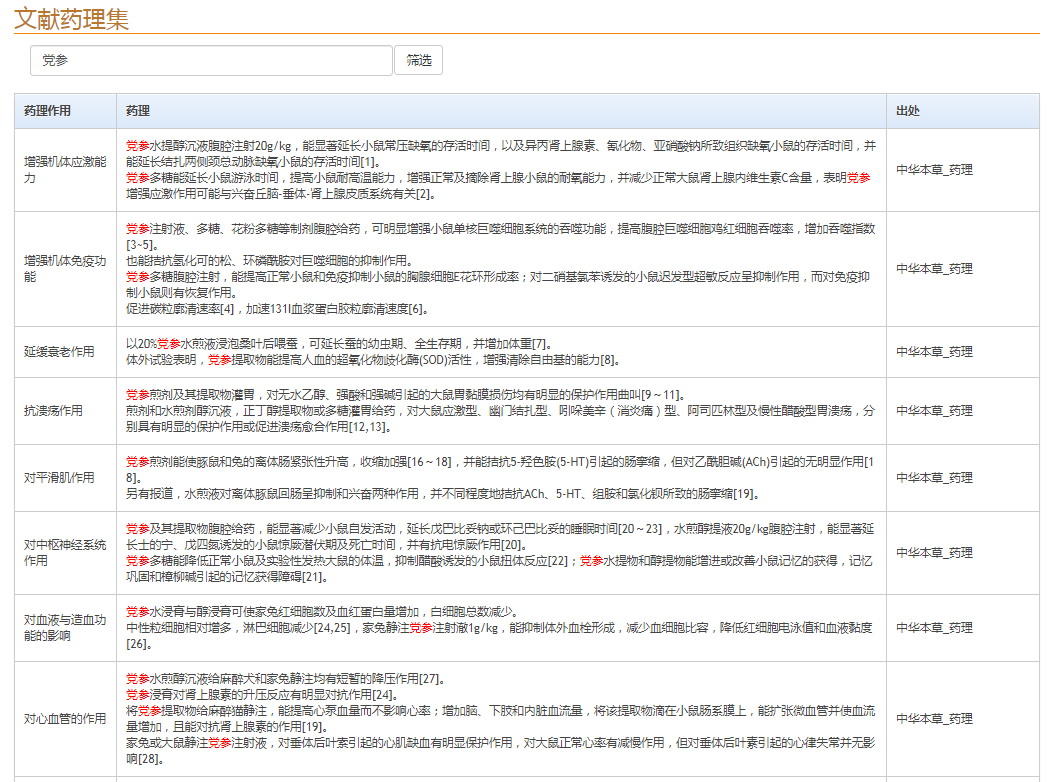Click 中华本草_药理 source in 对血液与造血功能 row
Viewport: 1052px width, 782px height.
(x=935, y=628)
